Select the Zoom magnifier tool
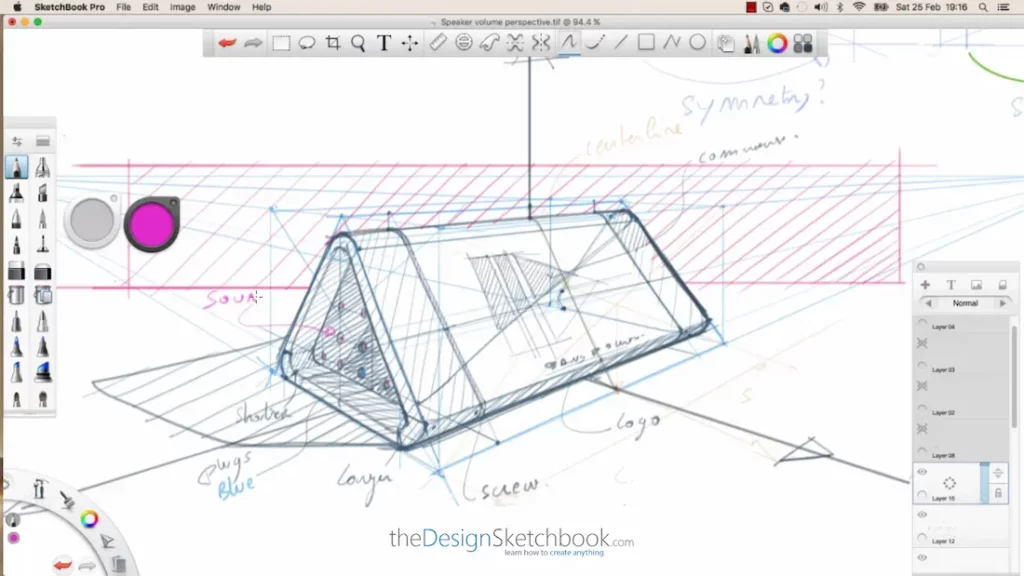 coord(358,43)
